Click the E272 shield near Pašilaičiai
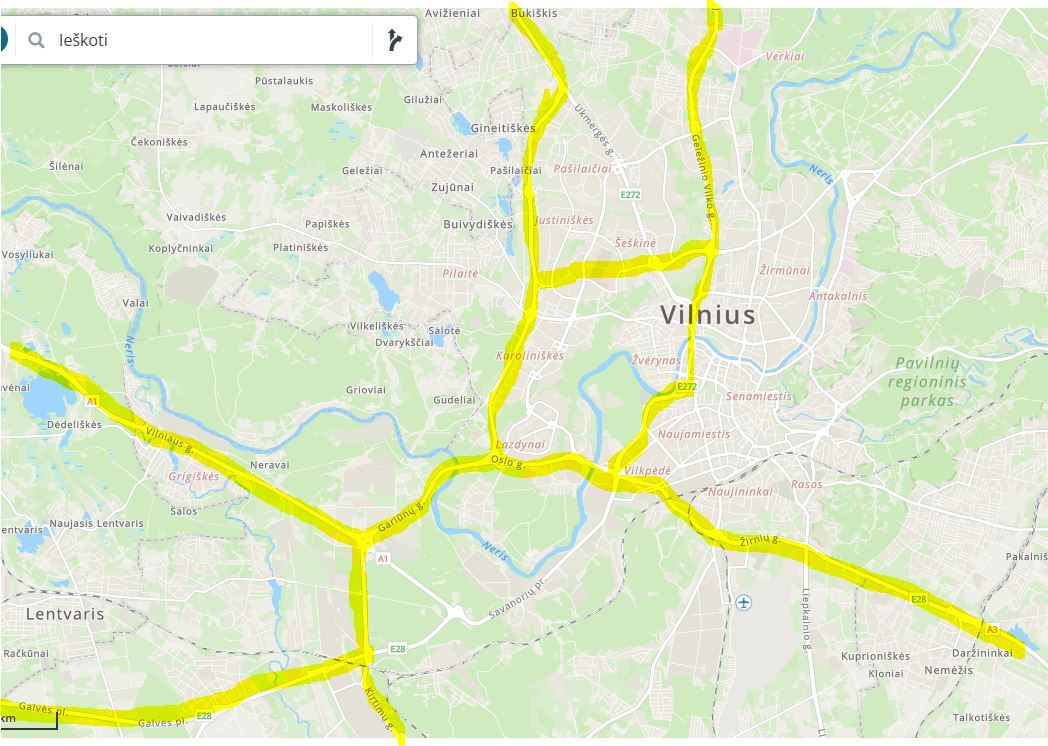 click(630, 195)
